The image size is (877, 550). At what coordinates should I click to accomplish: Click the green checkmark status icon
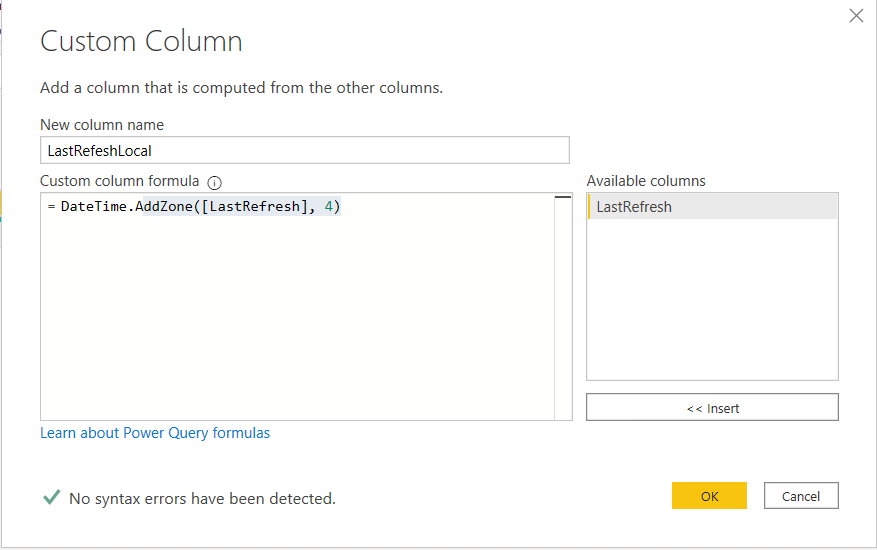point(51,497)
